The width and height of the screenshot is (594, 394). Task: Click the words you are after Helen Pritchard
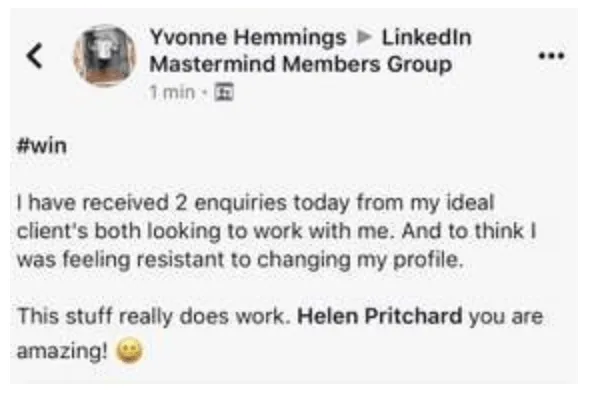pyautogui.click(x=506, y=317)
